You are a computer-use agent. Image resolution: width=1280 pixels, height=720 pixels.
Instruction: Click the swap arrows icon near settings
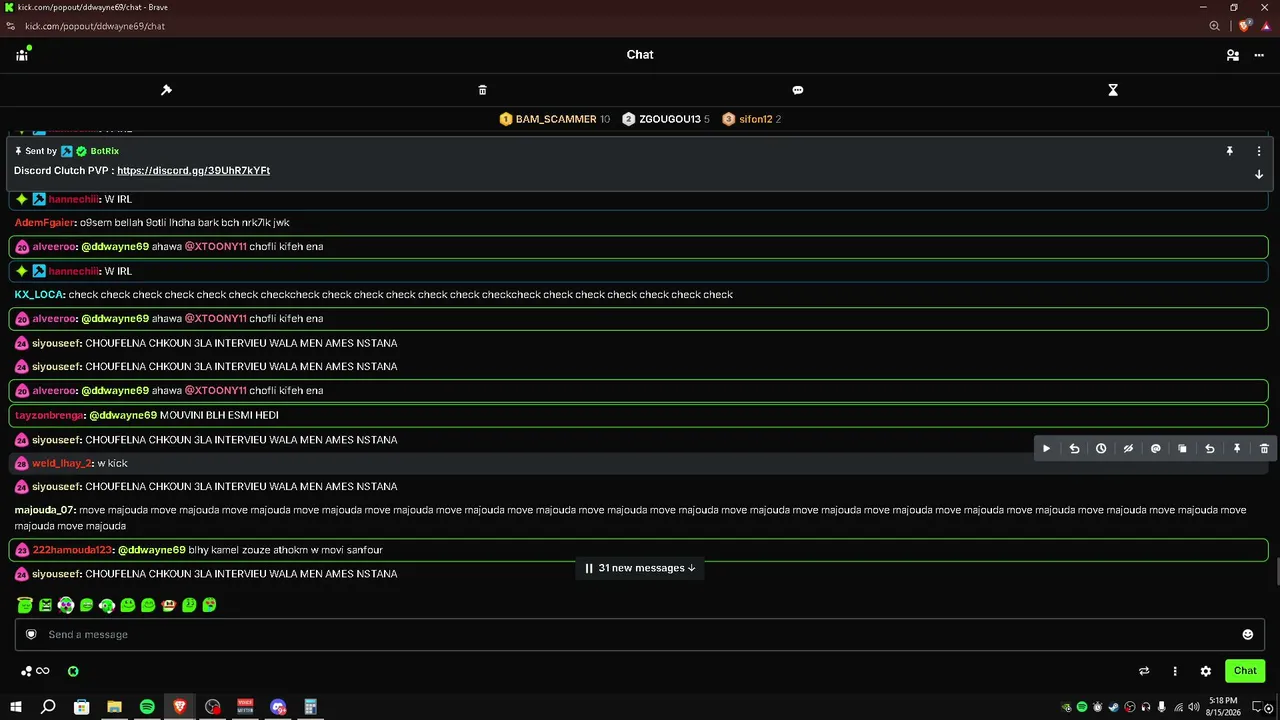pyautogui.click(x=1144, y=671)
